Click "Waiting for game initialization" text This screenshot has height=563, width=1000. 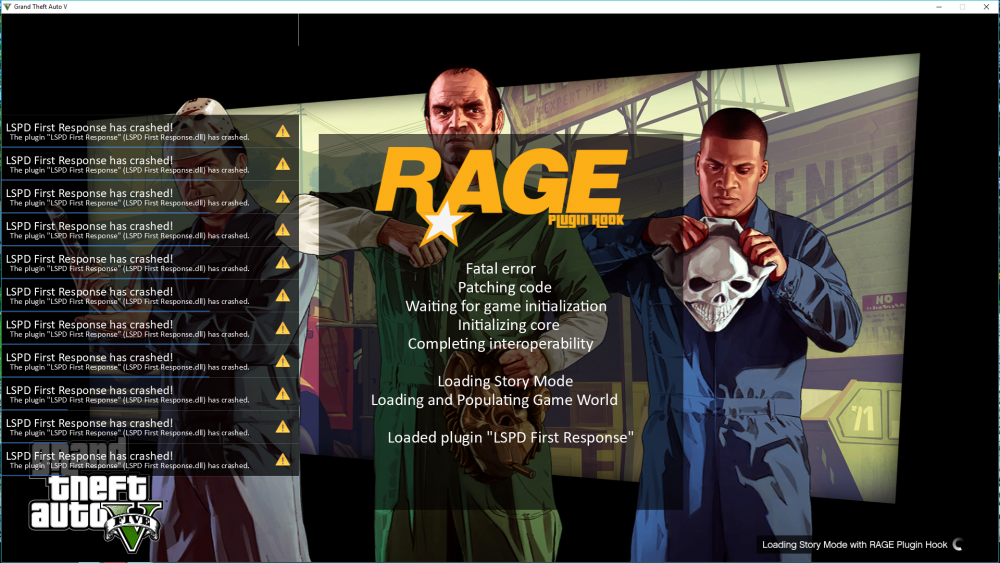point(506,306)
